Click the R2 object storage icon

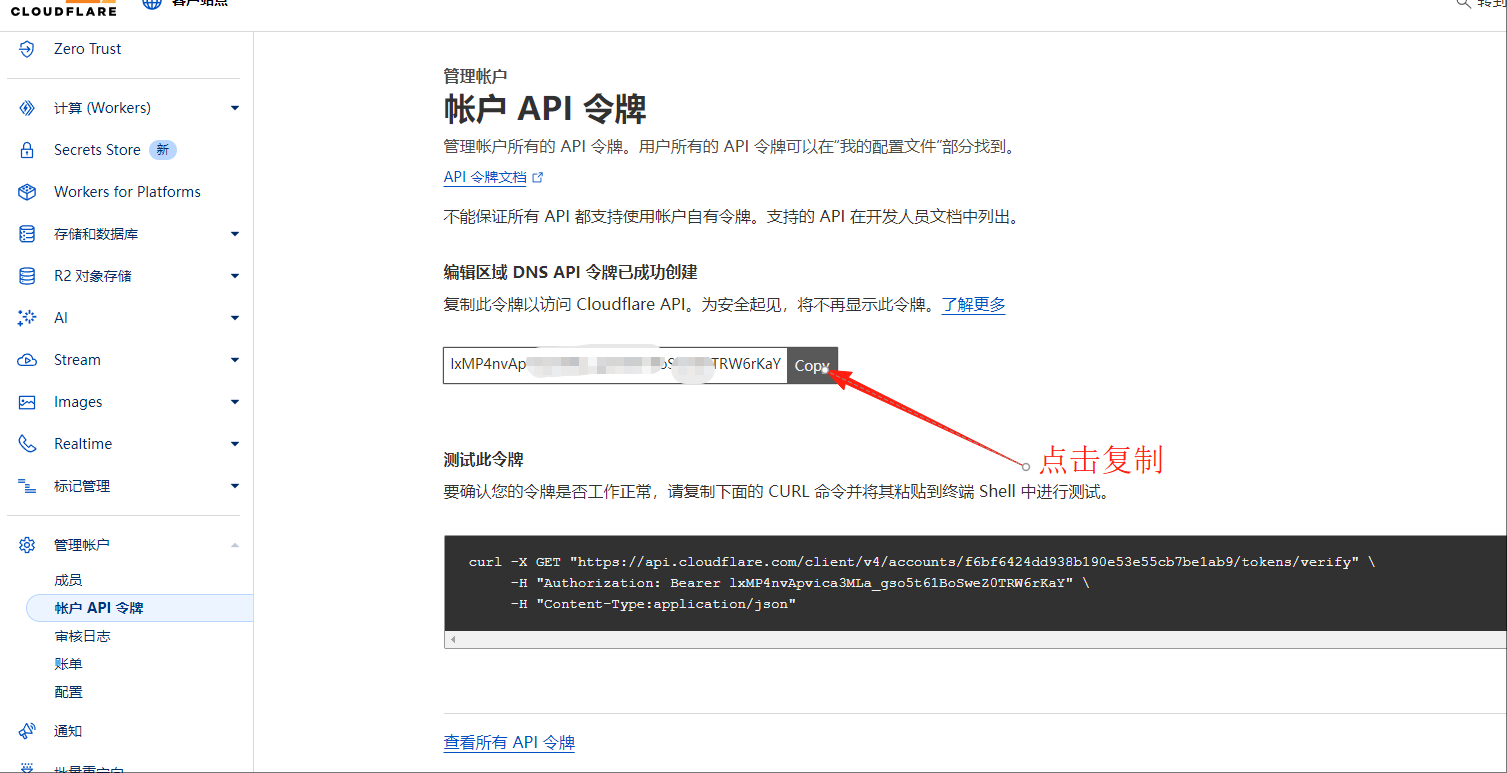[27, 276]
